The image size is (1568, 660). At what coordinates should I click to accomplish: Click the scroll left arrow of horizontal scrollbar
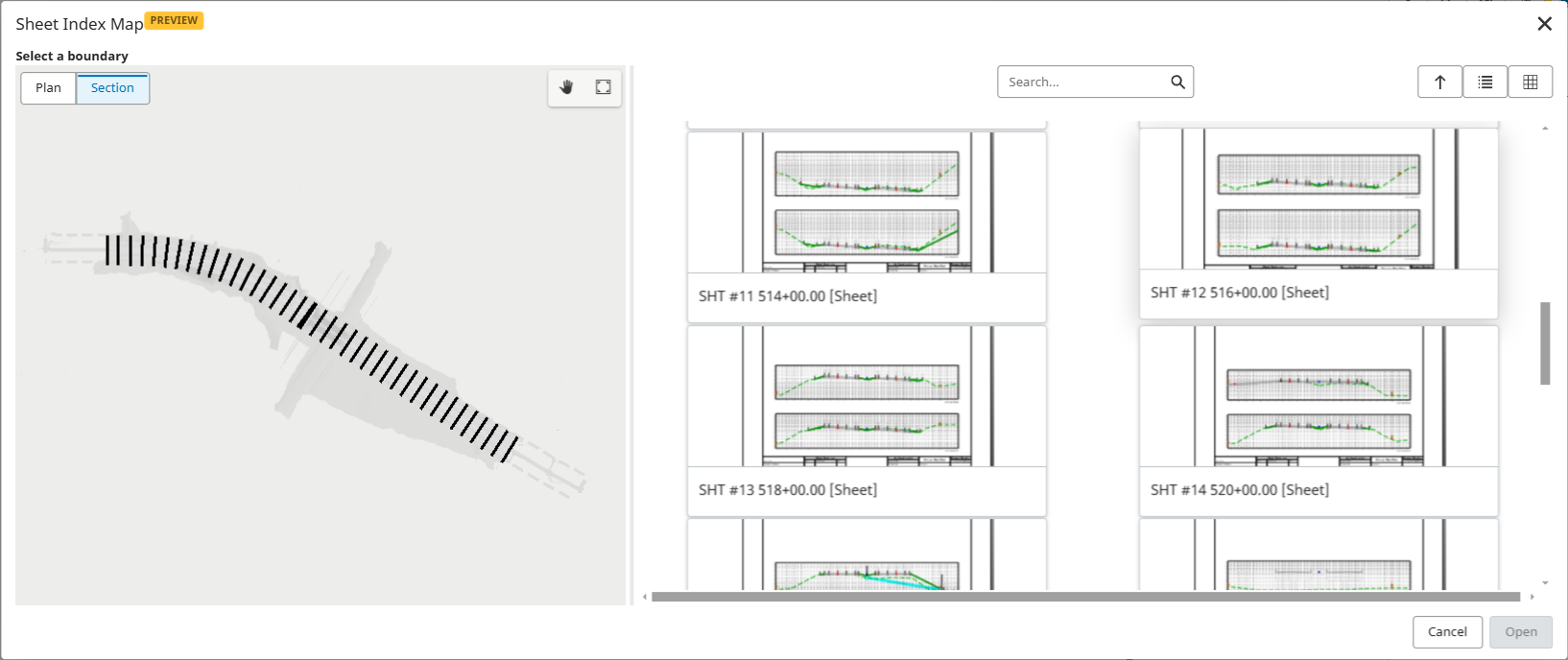tap(645, 597)
